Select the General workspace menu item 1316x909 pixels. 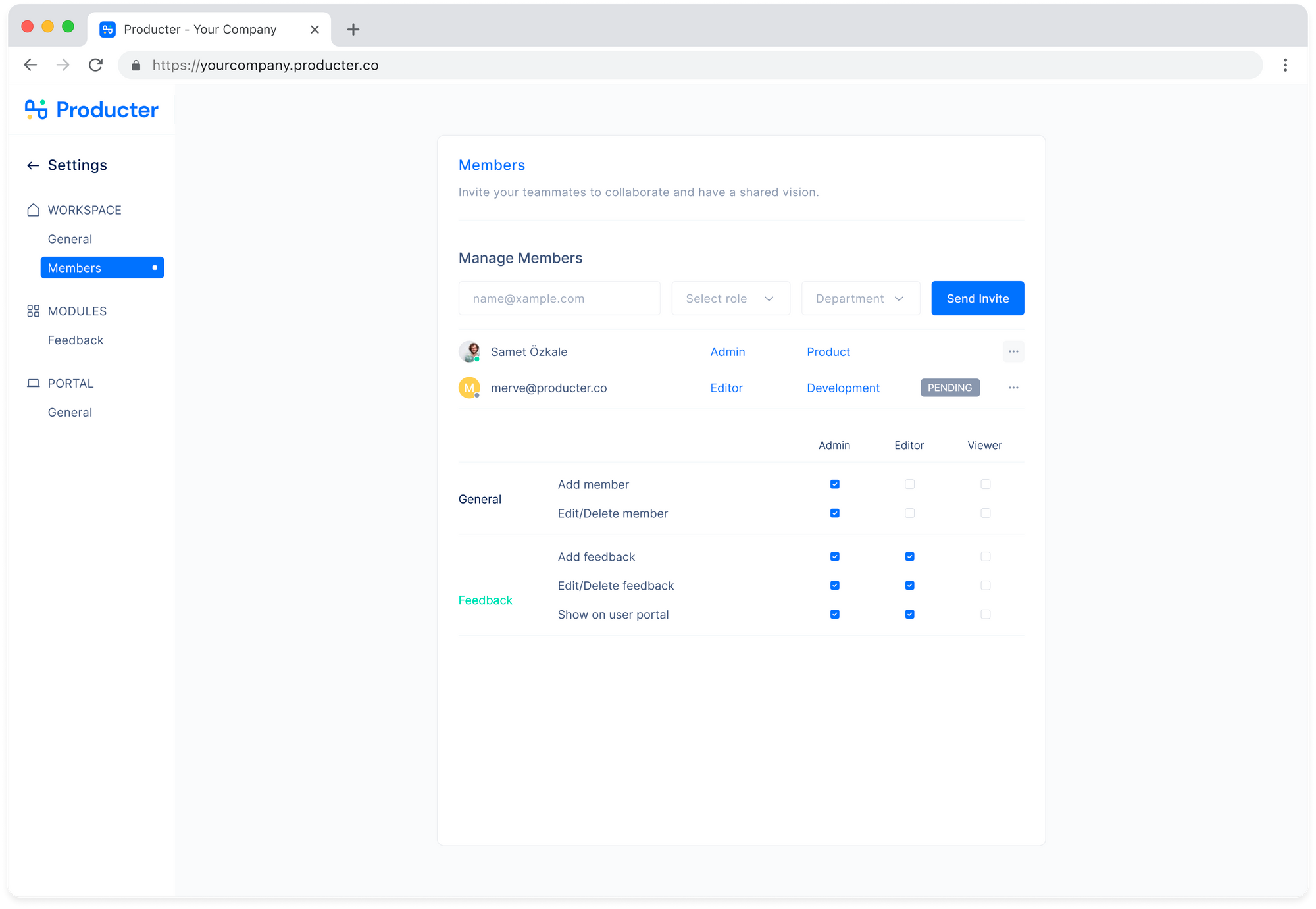(x=69, y=238)
